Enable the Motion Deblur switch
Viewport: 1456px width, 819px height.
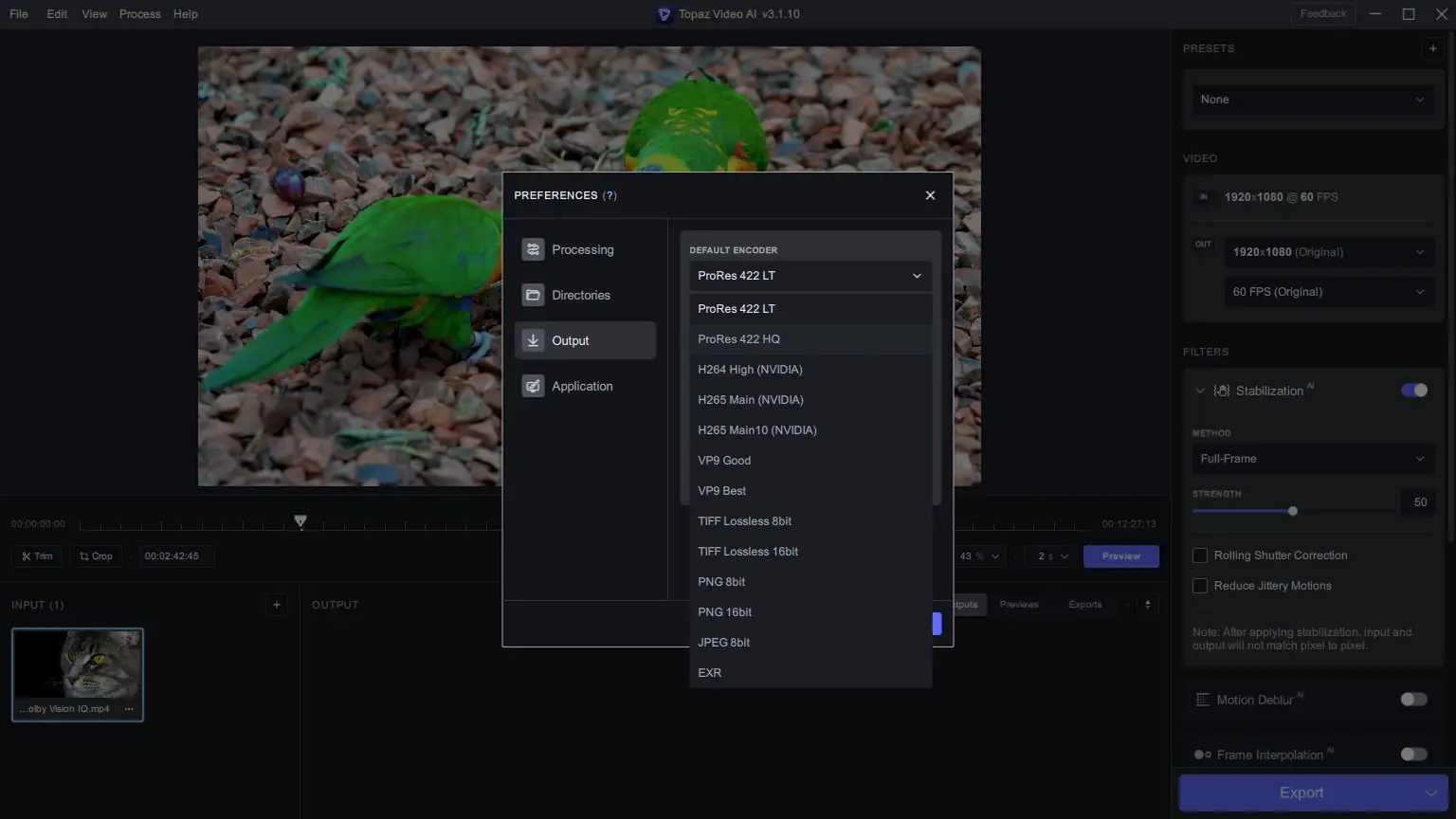[1414, 700]
